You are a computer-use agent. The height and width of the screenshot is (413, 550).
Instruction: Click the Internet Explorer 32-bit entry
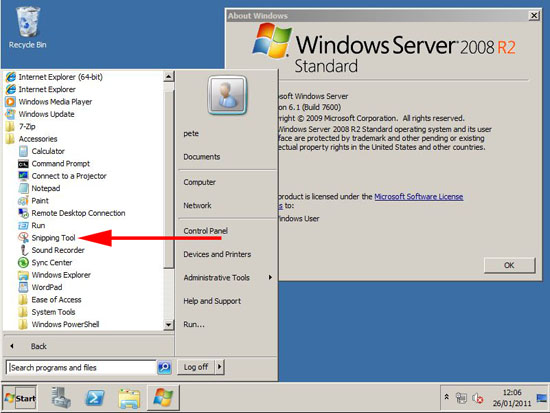coord(41,89)
